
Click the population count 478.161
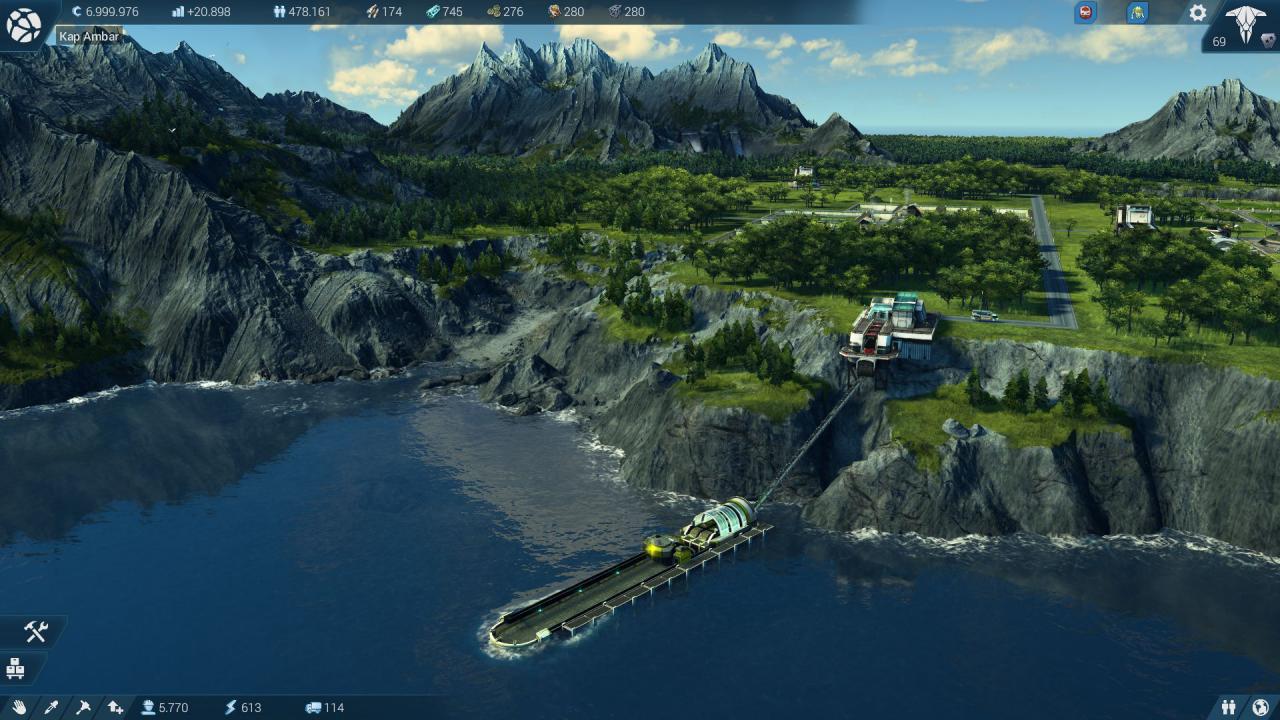pyautogui.click(x=309, y=12)
